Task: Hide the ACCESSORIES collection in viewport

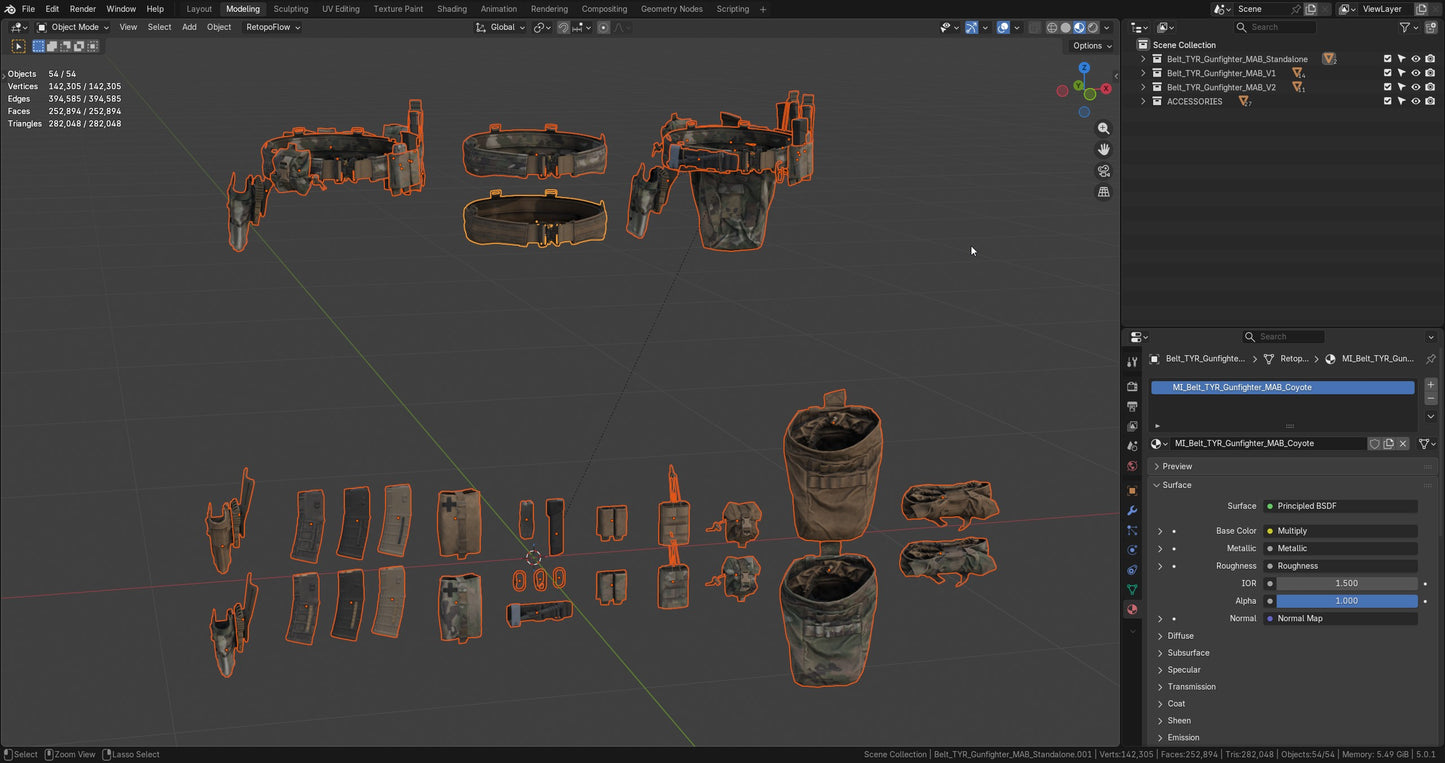Action: point(1415,102)
